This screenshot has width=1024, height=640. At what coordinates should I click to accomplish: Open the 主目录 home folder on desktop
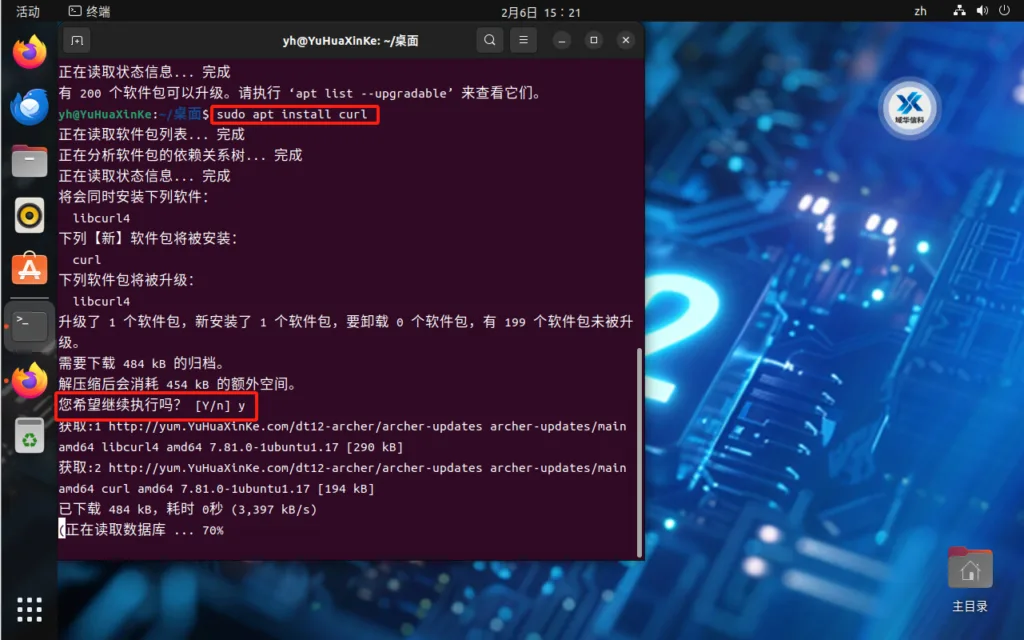[x=970, y=580]
